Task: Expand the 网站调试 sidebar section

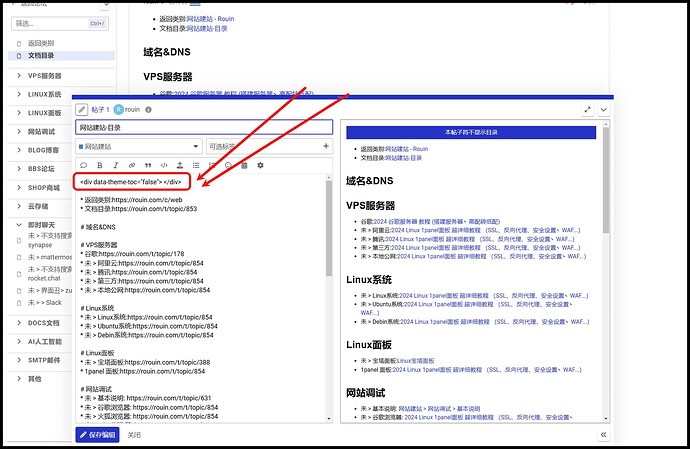Action: [19, 132]
